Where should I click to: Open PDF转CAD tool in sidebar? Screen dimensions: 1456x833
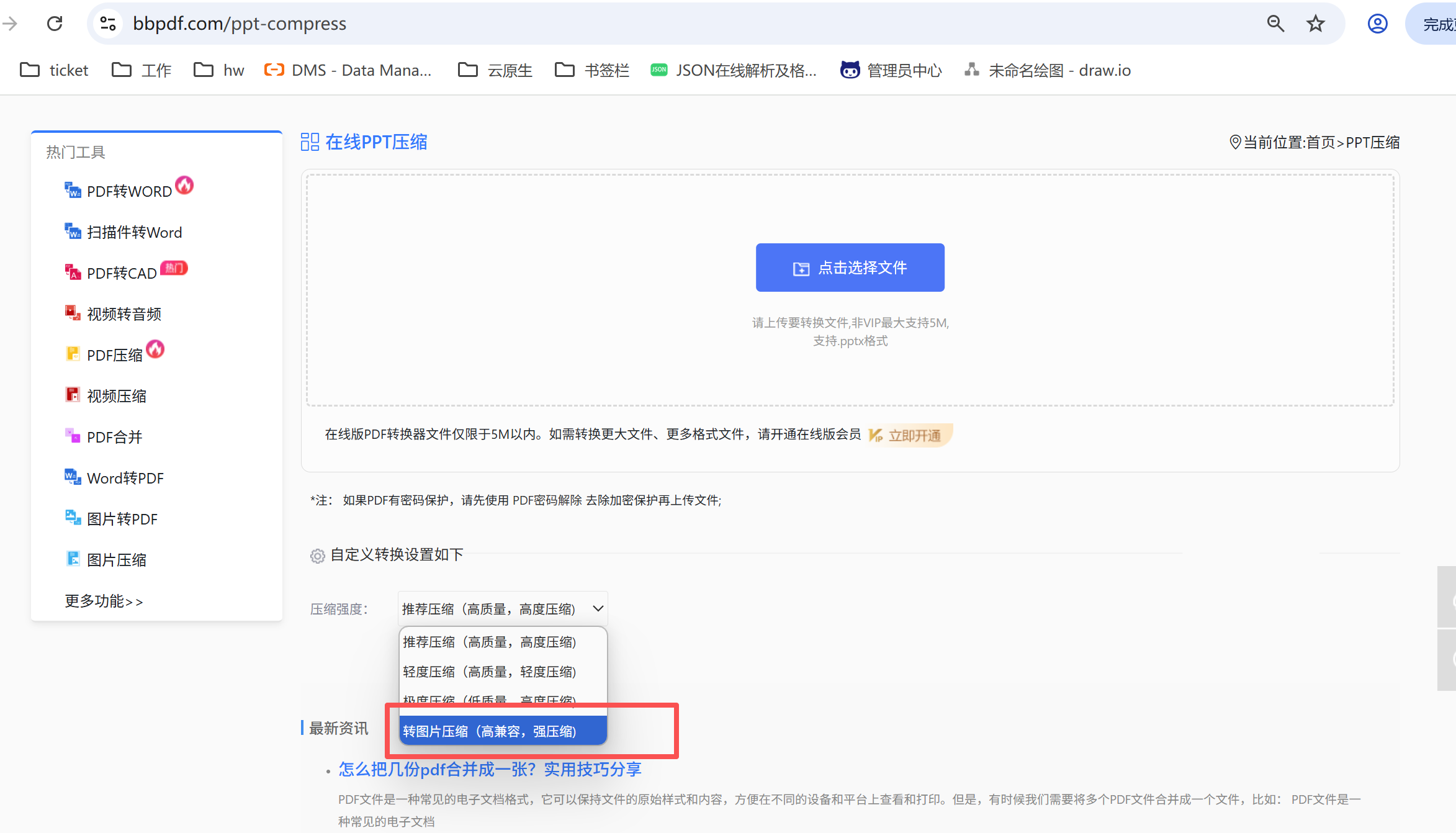tap(122, 273)
